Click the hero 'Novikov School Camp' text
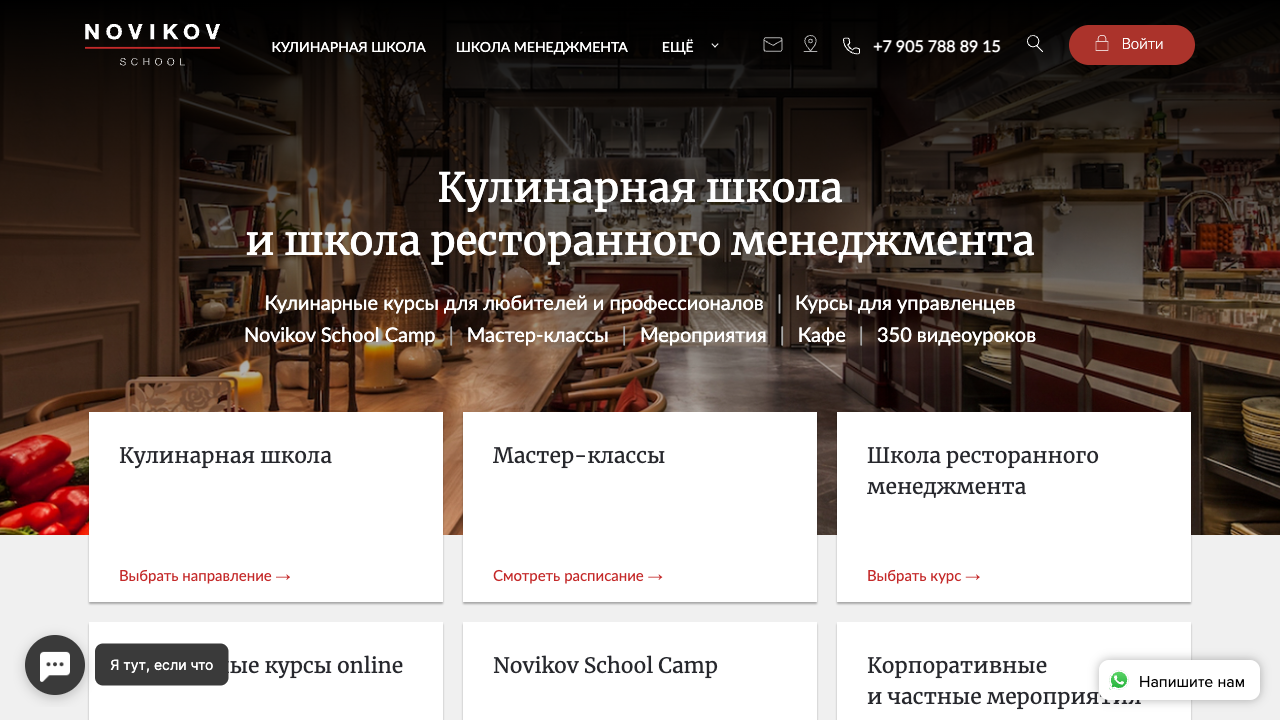 tap(340, 335)
